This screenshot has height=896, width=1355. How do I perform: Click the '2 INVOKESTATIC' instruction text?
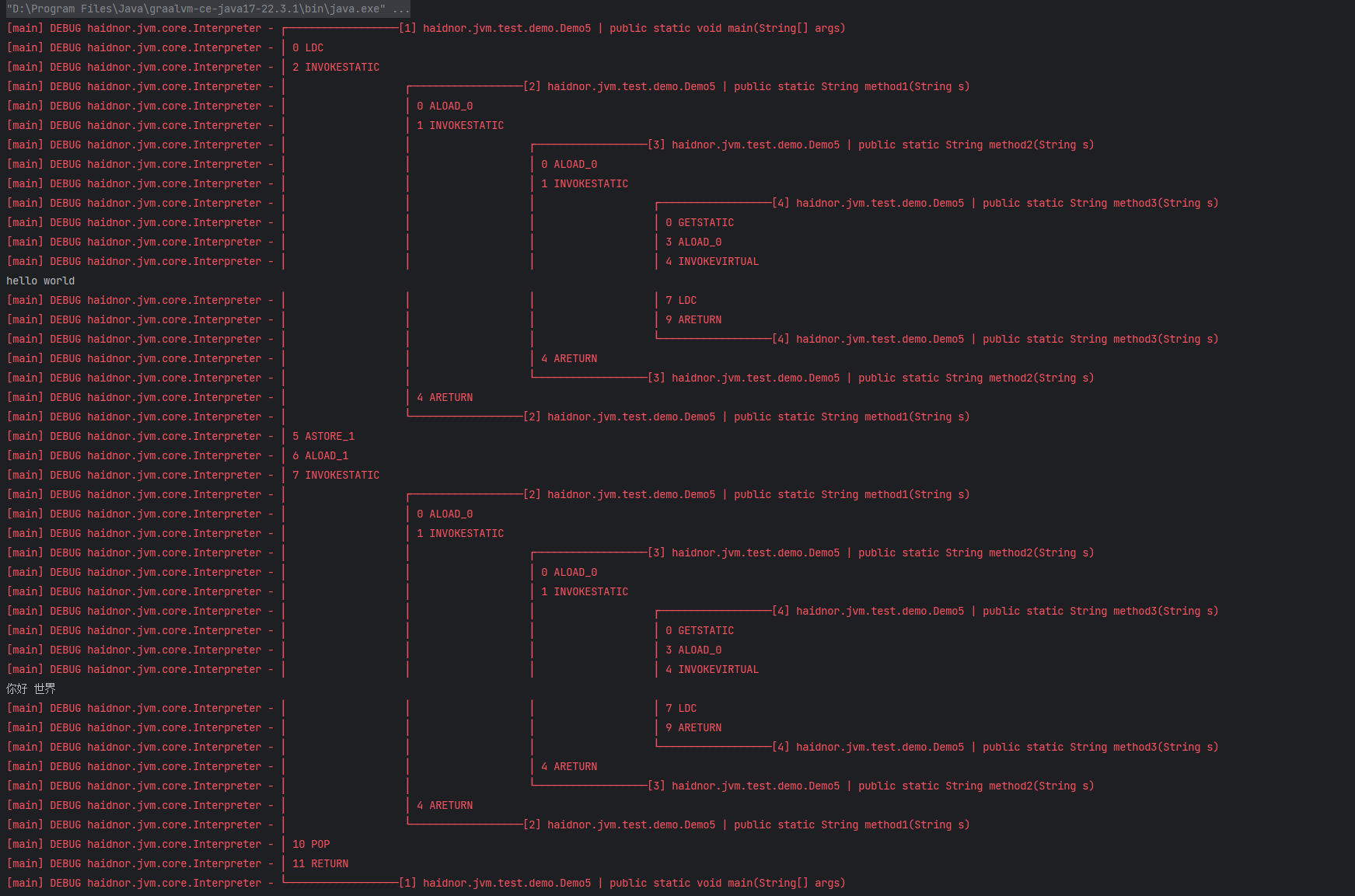point(336,67)
